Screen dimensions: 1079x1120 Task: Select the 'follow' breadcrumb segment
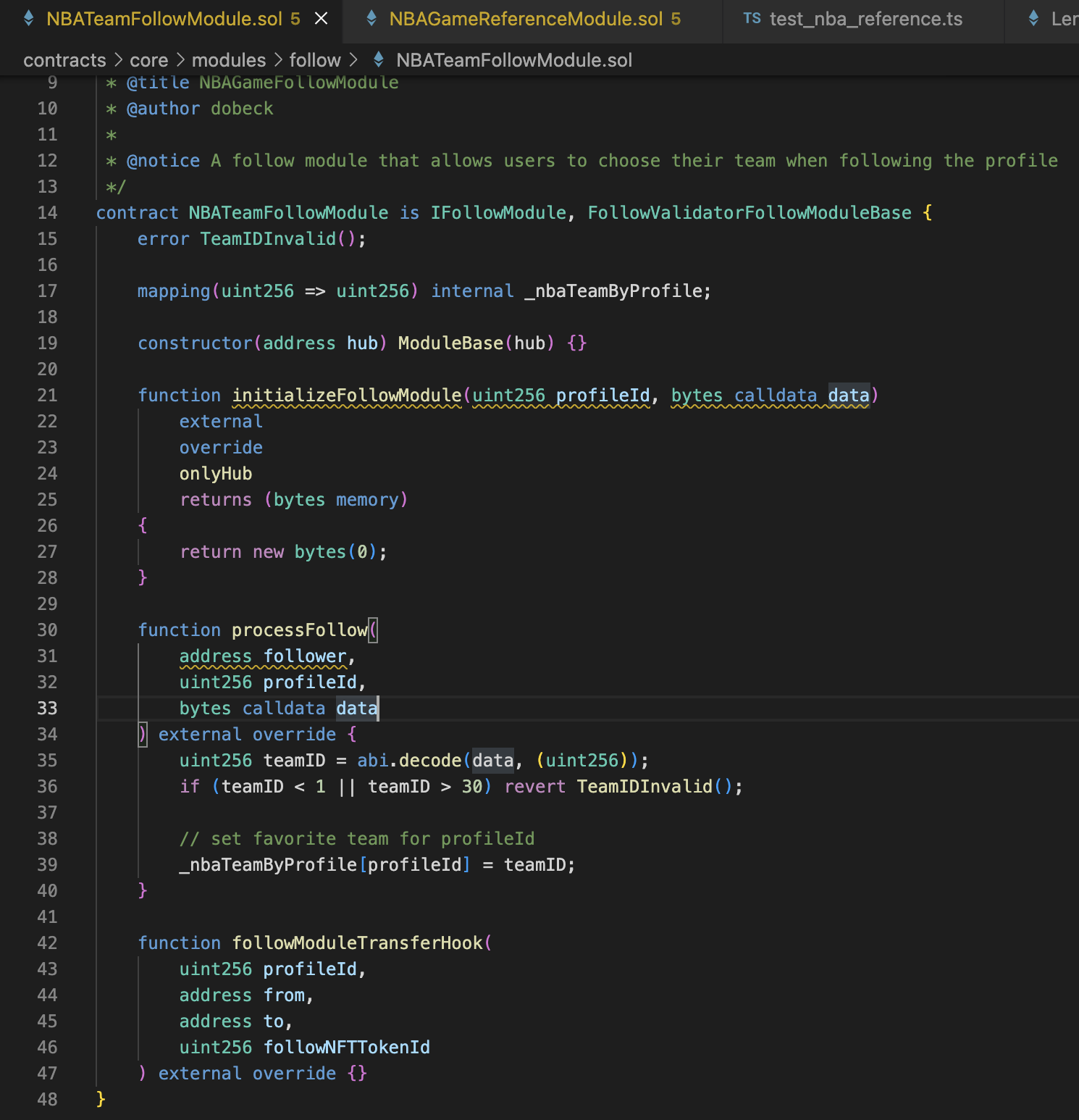315,60
